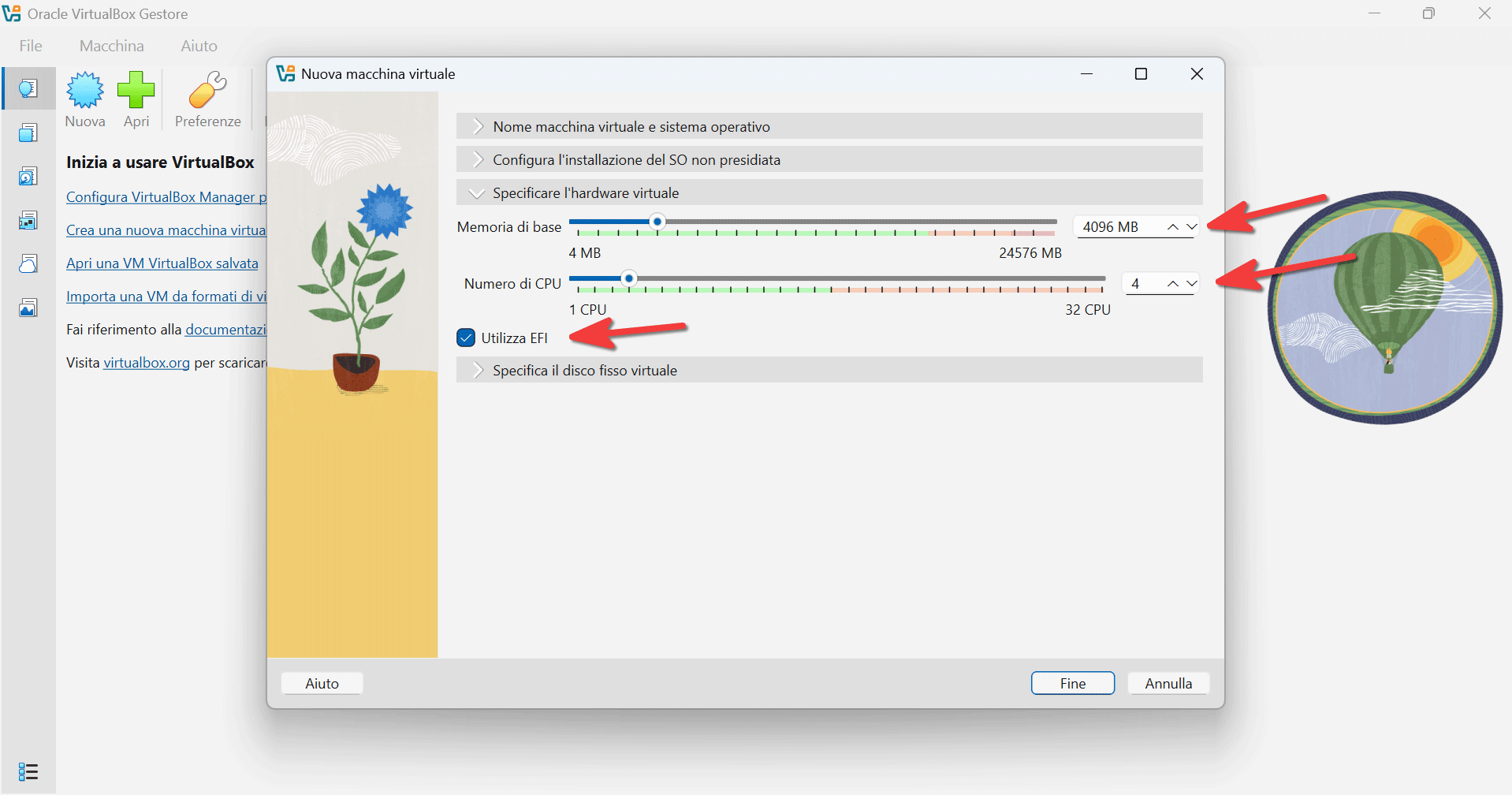Open Preferenze from the toolbar
Viewport: 1512px width, 795px height.
click(x=207, y=99)
